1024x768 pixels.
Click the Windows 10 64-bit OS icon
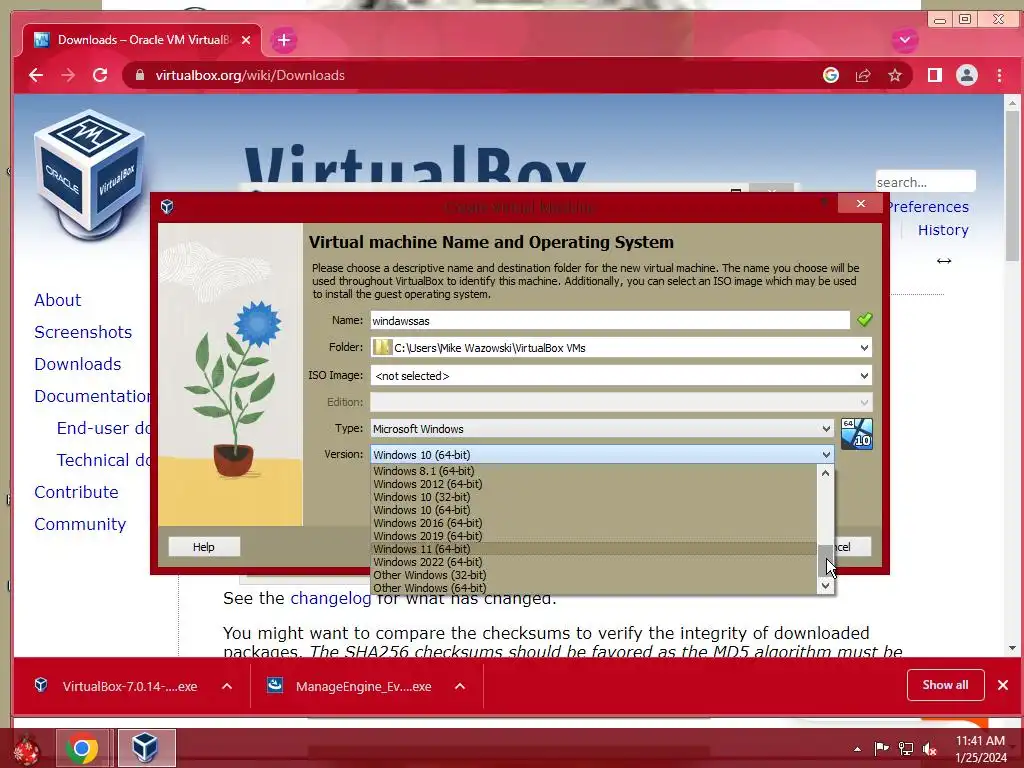pos(856,434)
